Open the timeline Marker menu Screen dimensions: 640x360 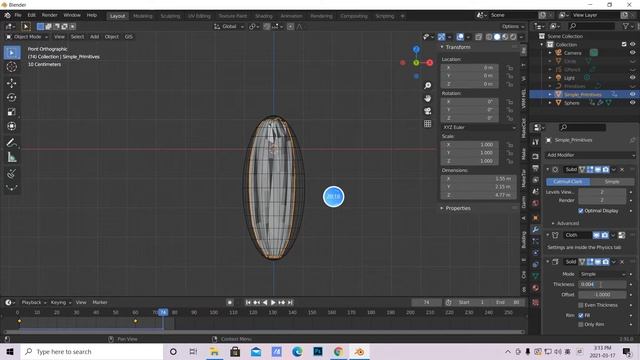[100, 302]
